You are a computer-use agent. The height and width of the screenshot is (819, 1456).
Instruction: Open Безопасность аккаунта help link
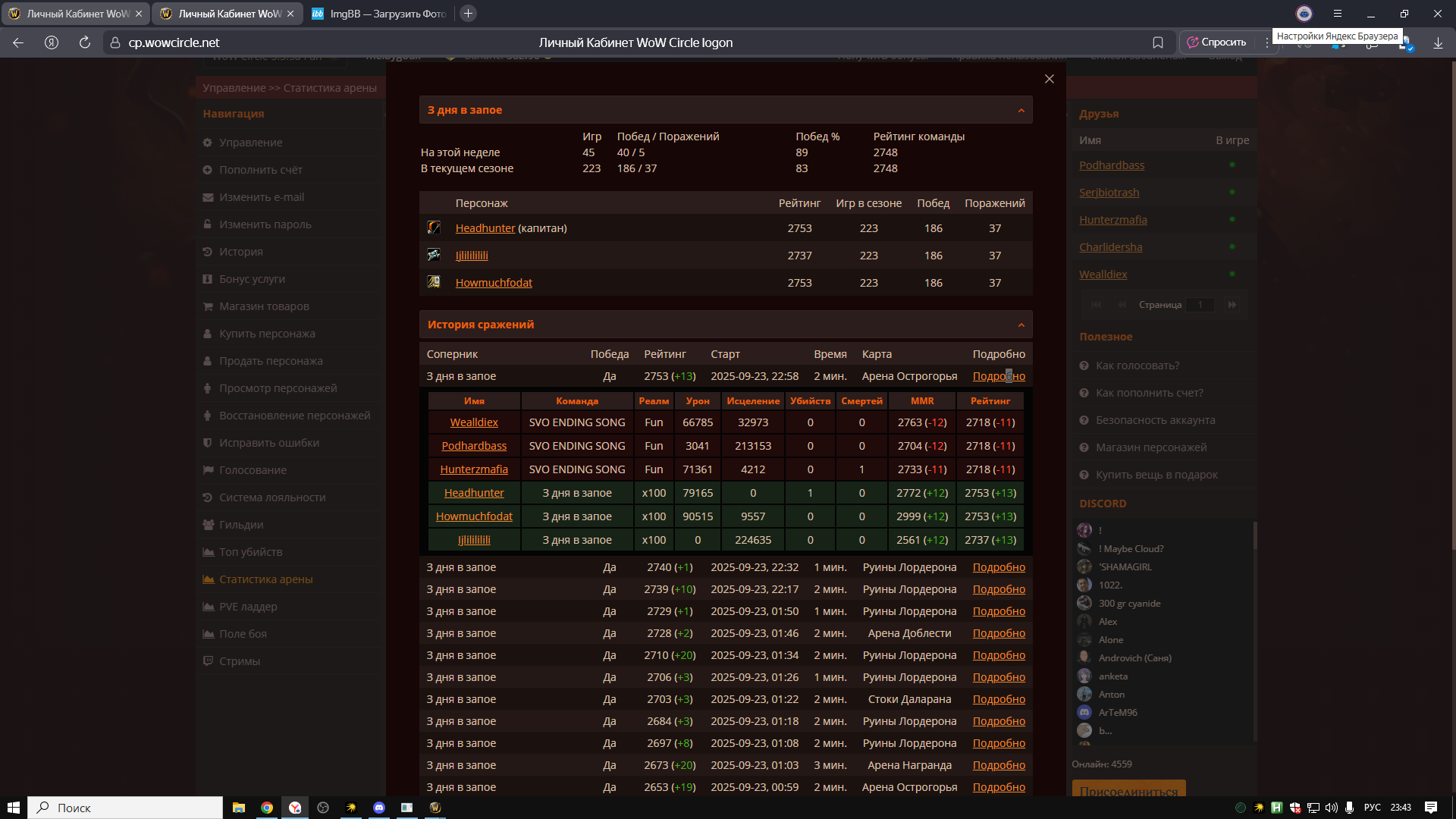point(1155,420)
